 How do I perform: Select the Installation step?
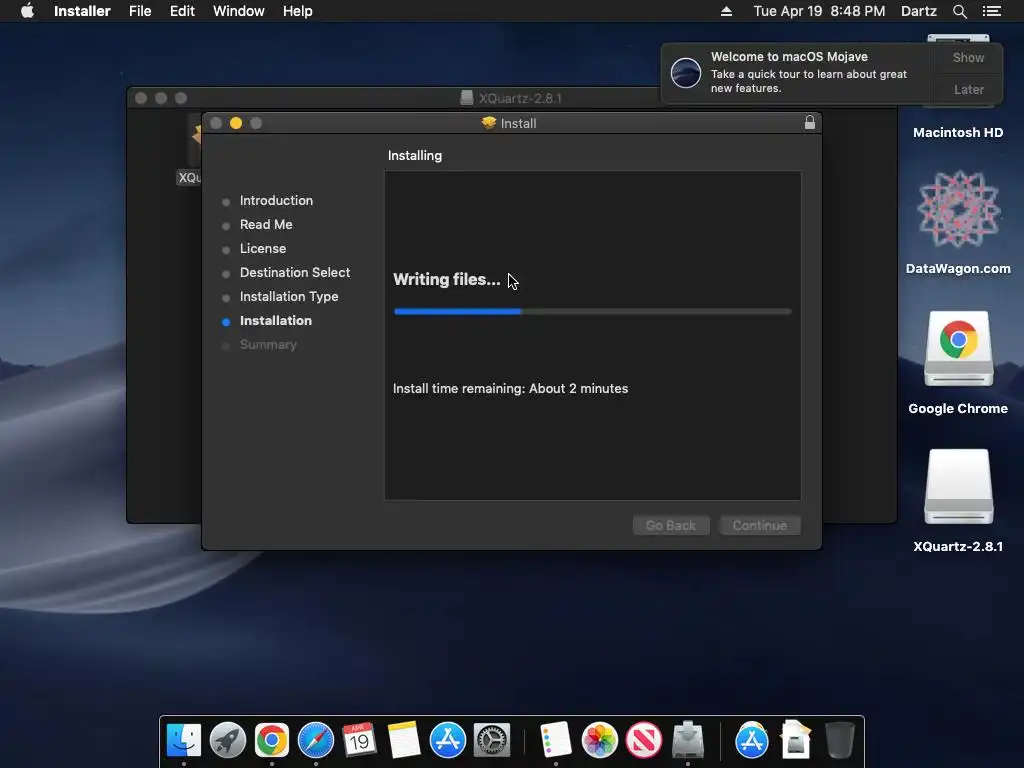click(x=276, y=321)
